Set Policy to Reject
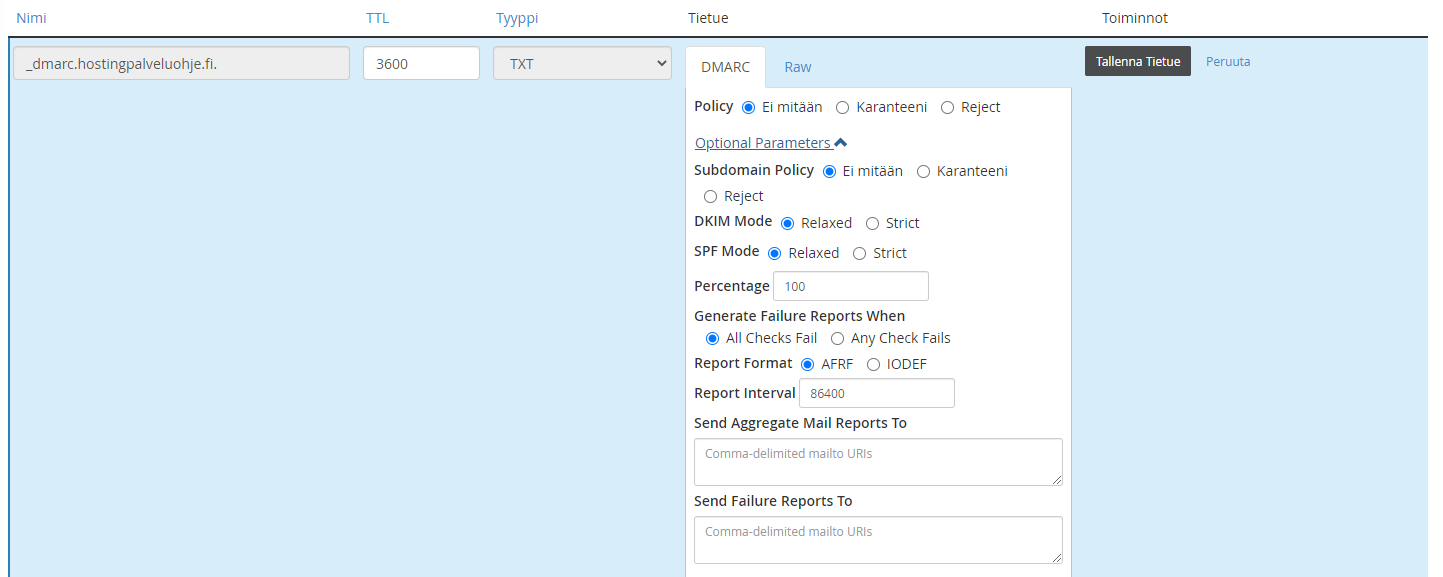The width and height of the screenshot is (1443, 577). [x=947, y=107]
